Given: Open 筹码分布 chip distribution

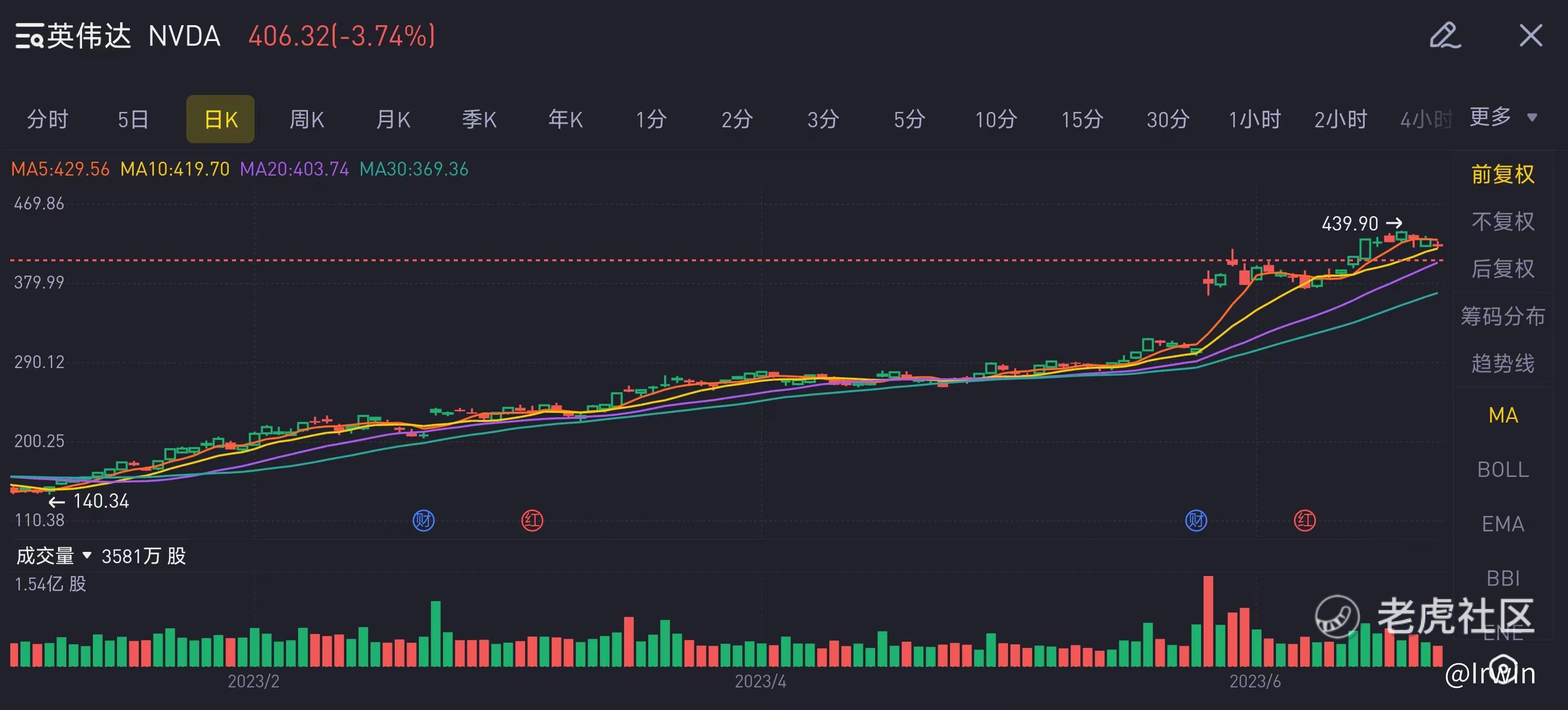Looking at the screenshot, I should (1502, 316).
